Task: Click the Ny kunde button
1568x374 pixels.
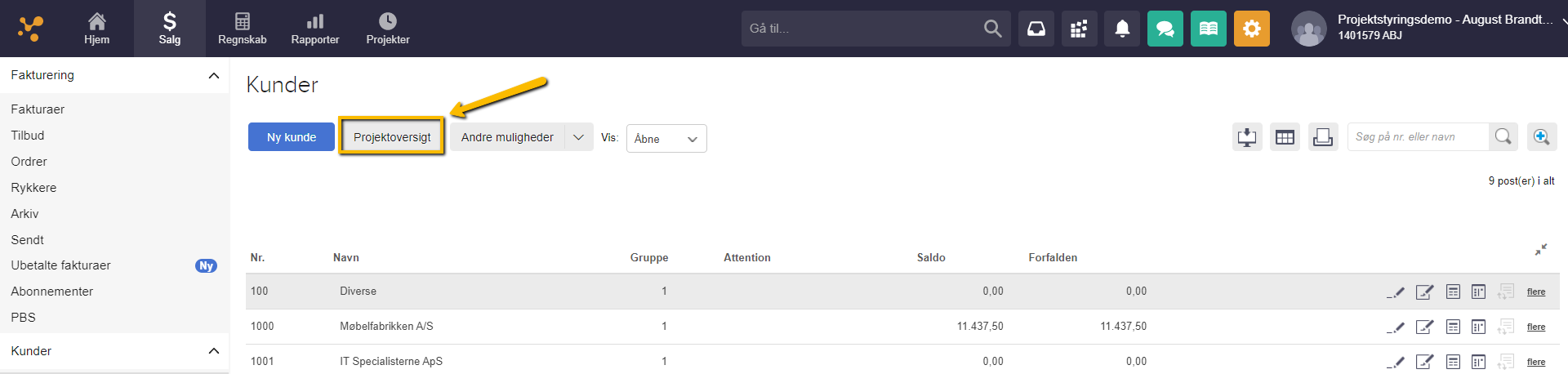Action: (x=292, y=137)
